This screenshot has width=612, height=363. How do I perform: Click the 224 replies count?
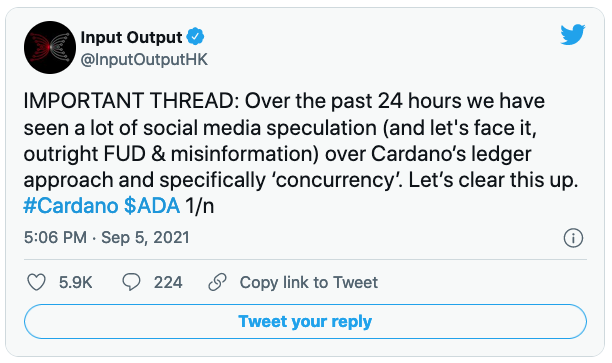(x=168, y=282)
